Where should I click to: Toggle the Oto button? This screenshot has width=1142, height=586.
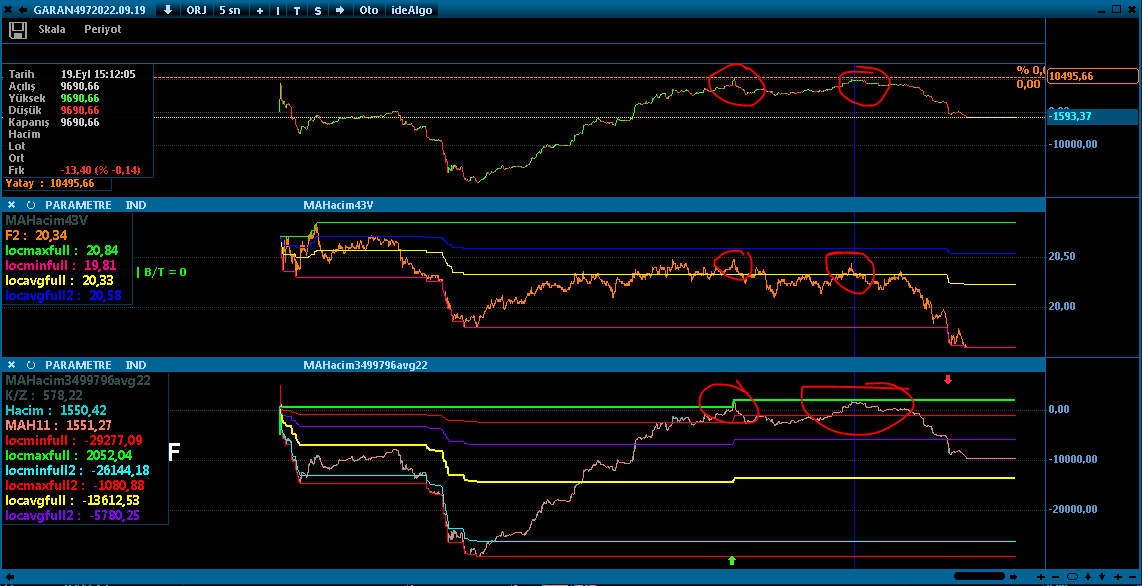tap(369, 10)
